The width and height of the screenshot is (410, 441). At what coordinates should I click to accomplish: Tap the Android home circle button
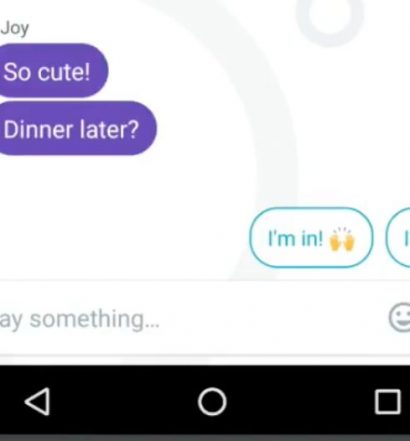(212, 401)
